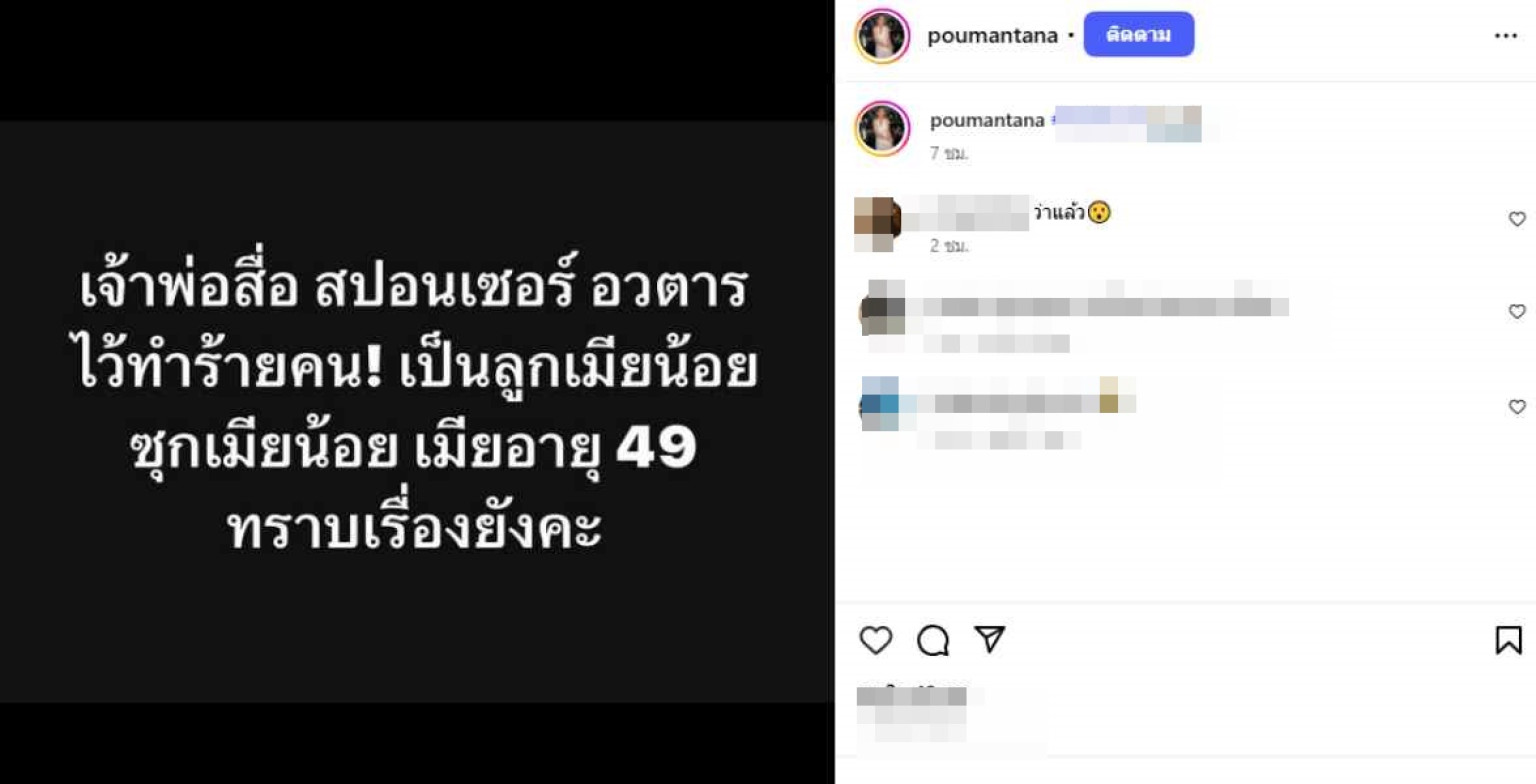
Task: Like the second blurred comment
Action: 1517,312
